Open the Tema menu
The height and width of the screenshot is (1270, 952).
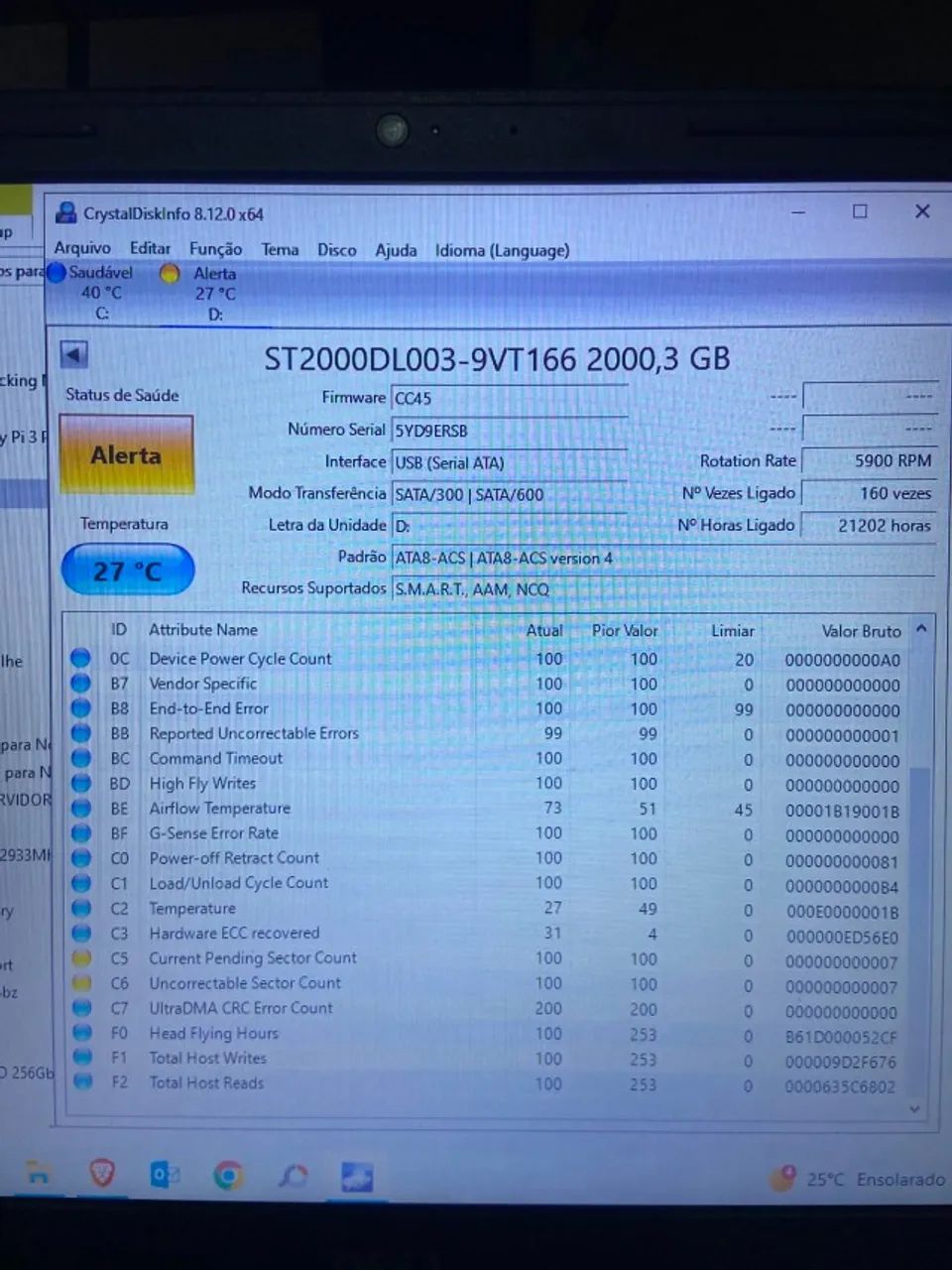click(x=280, y=249)
